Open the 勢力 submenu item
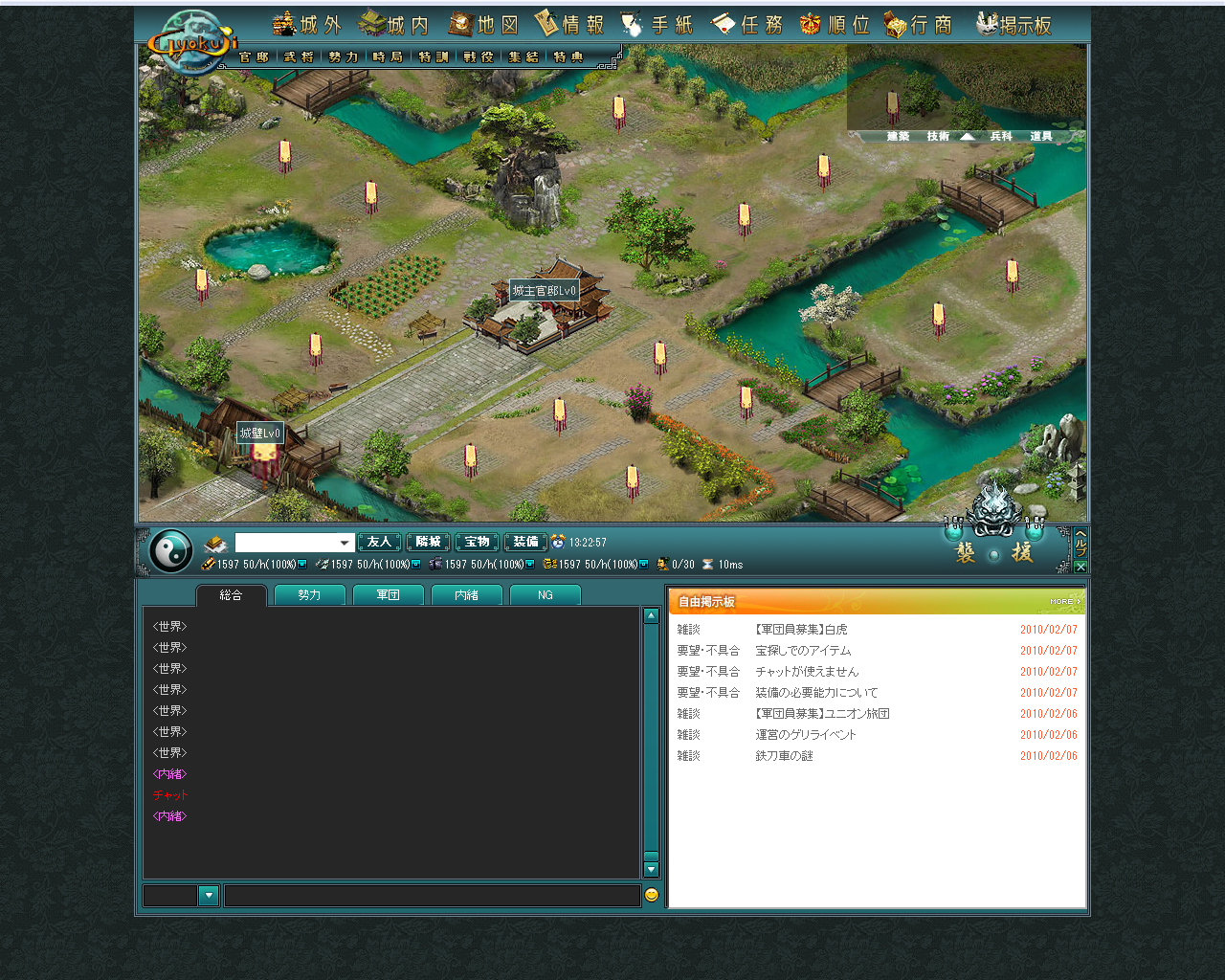 click(344, 57)
